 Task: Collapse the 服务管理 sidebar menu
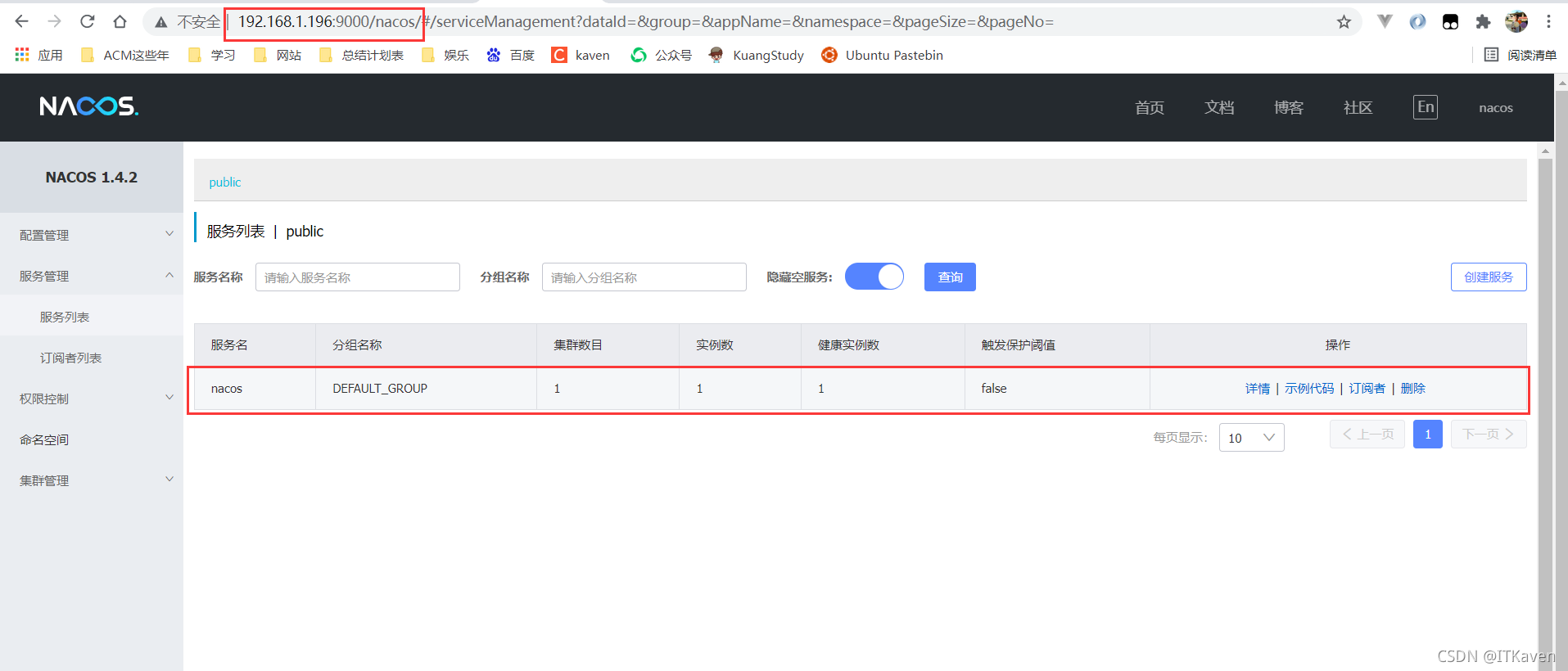(x=92, y=276)
